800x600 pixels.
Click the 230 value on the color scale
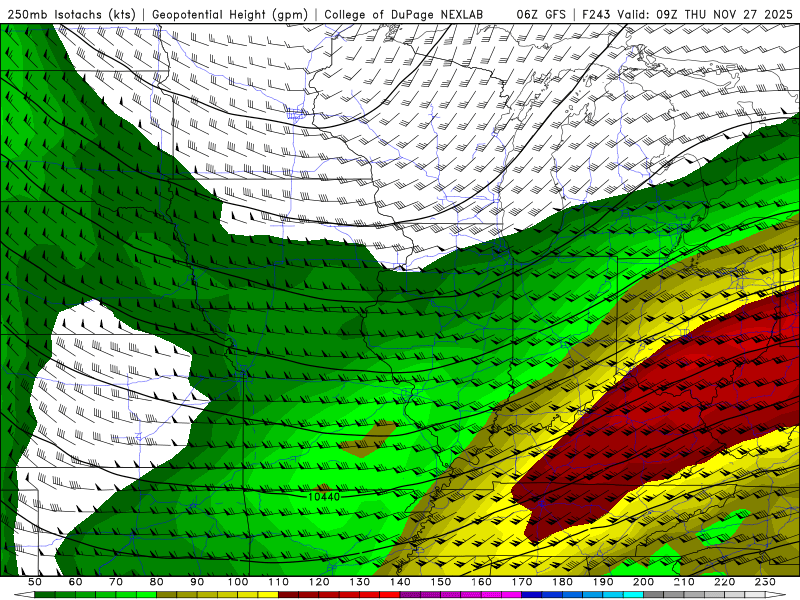(x=765, y=582)
